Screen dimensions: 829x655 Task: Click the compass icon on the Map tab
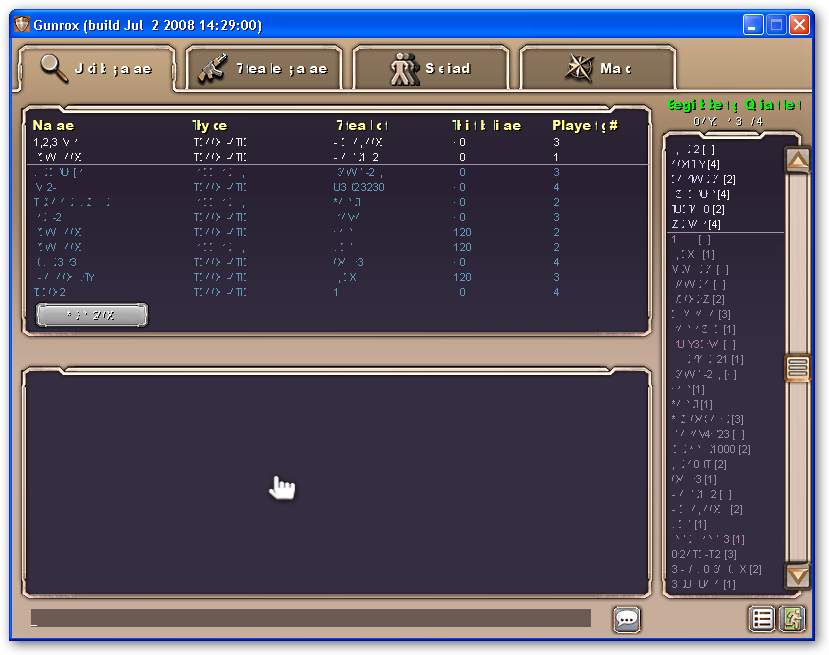579,68
